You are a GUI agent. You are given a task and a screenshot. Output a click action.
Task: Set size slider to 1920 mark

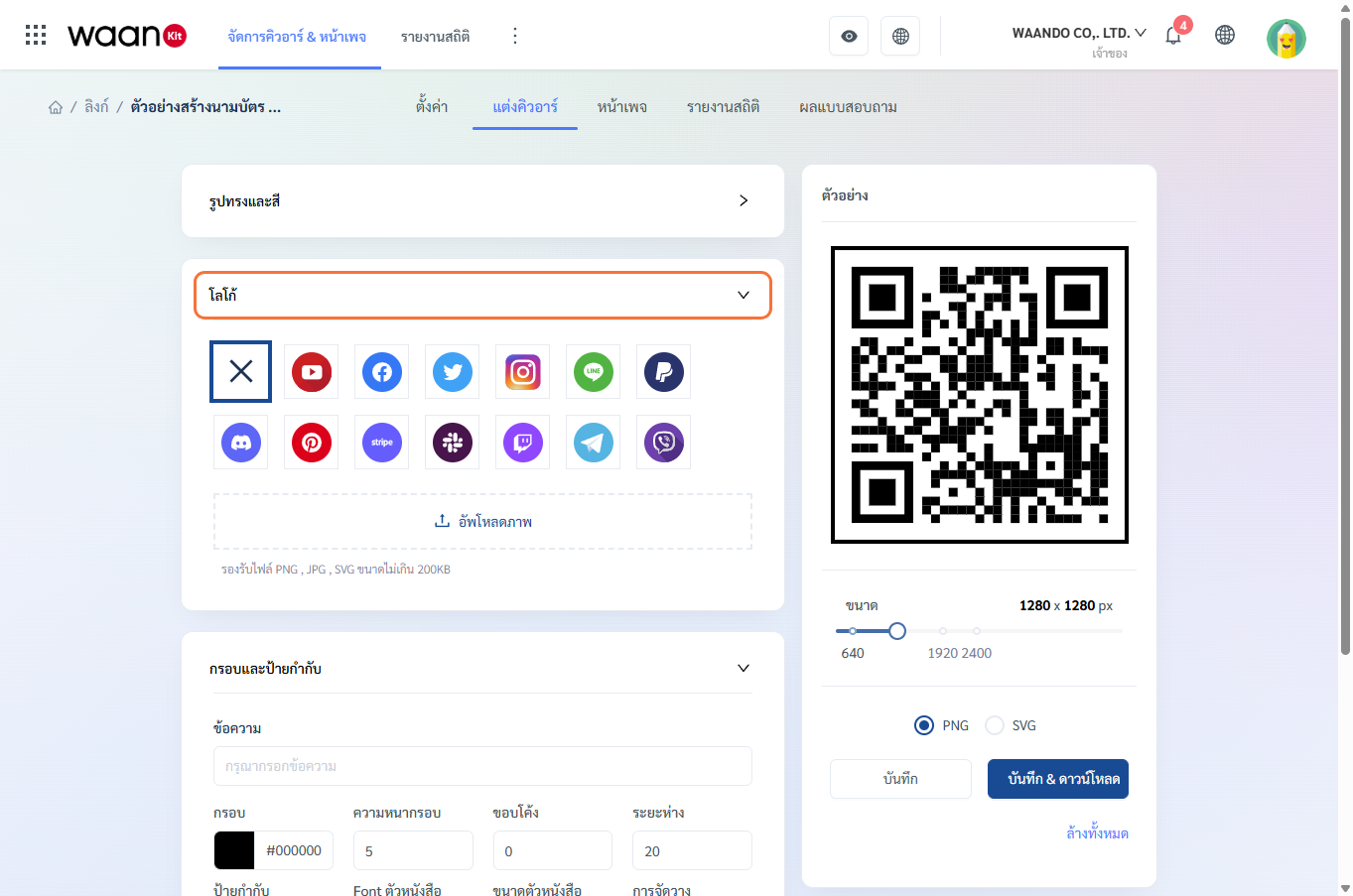coord(943,631)
